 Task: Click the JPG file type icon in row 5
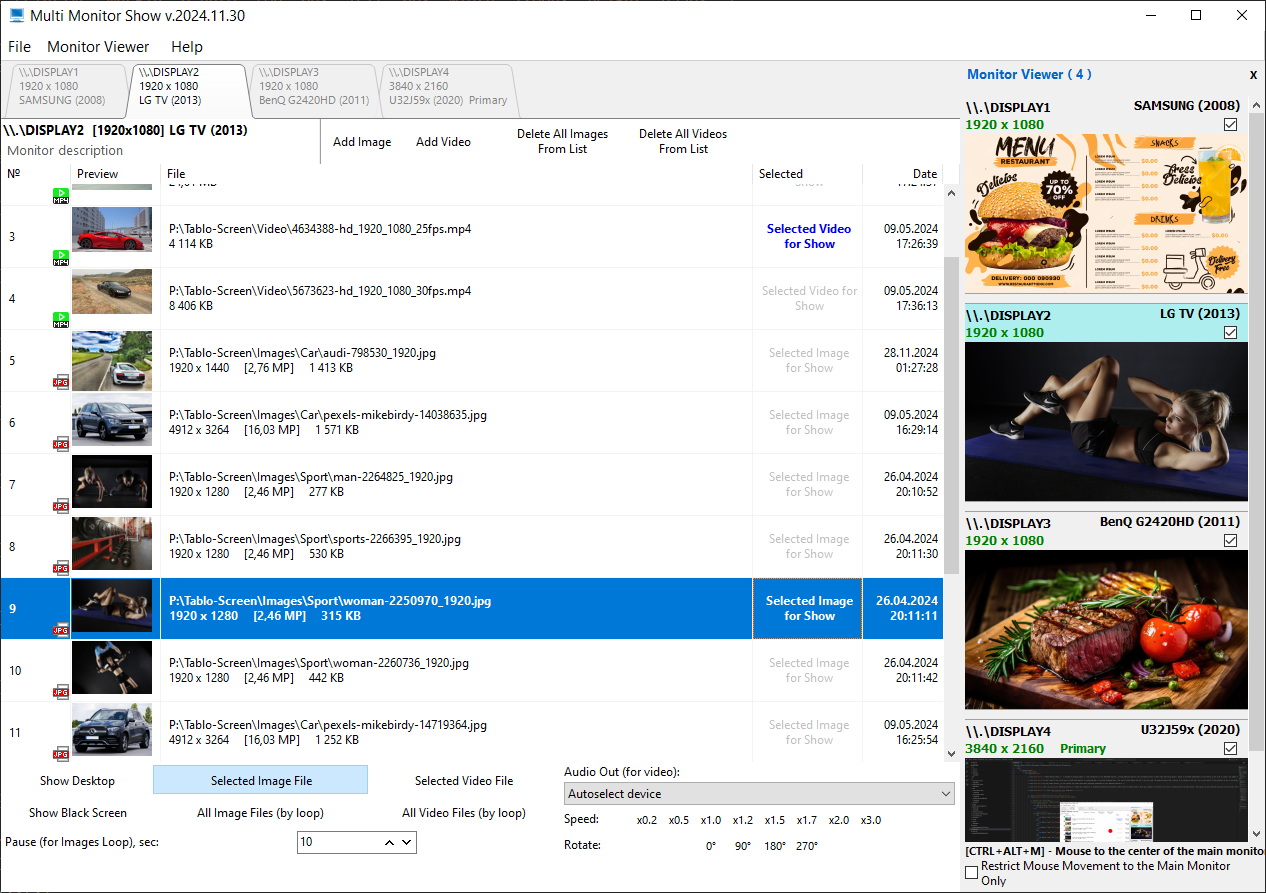[61, 382]
